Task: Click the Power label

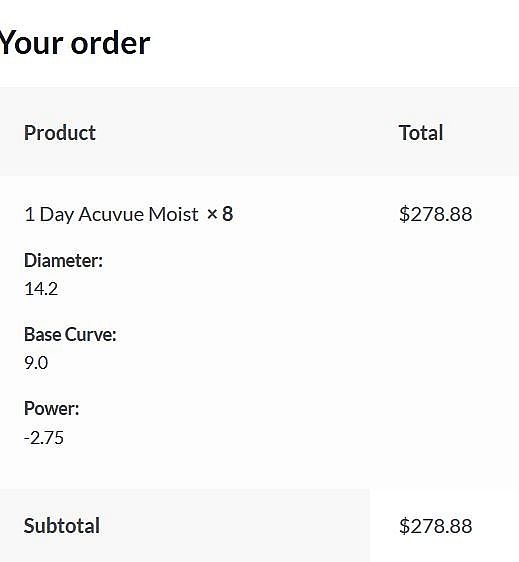Action: (x=52, y=408)
